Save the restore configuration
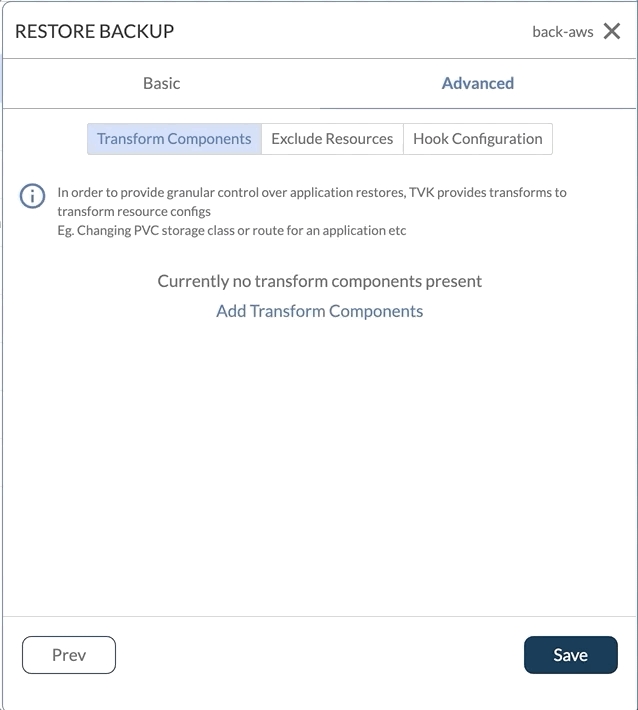The width and height of the screenshot is (638, 710). point(570,655)
